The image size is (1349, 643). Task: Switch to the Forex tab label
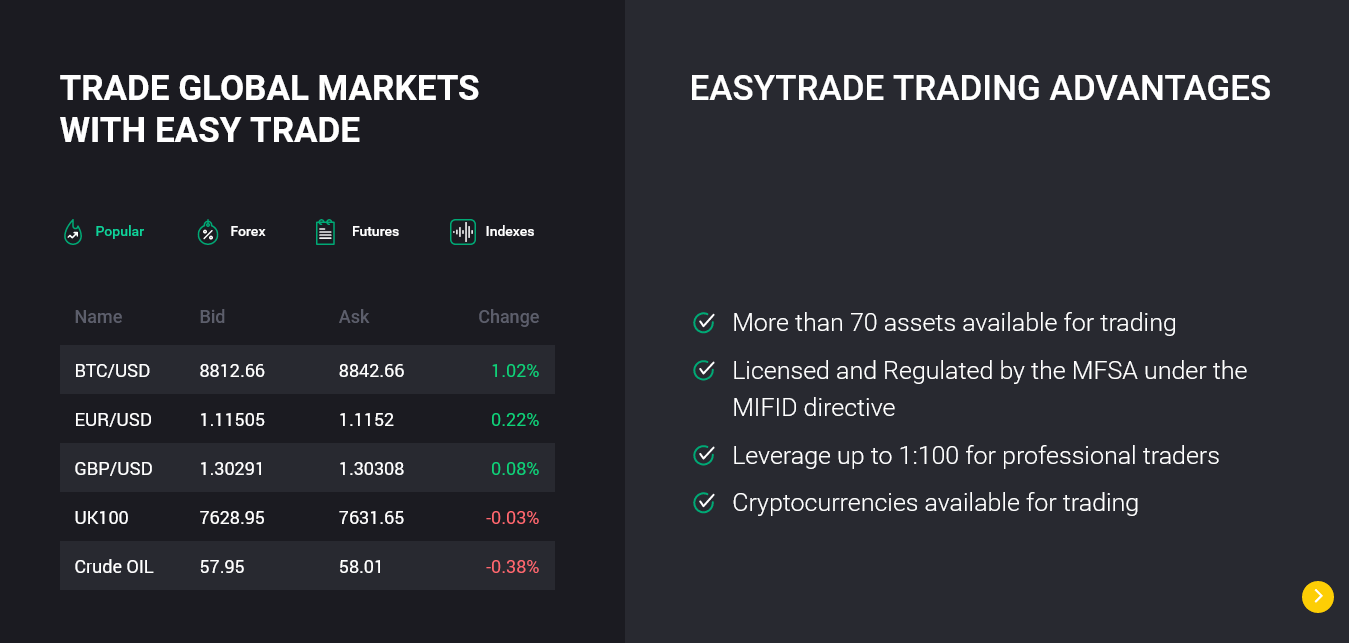pyautogui.click(x=248, y=232)
